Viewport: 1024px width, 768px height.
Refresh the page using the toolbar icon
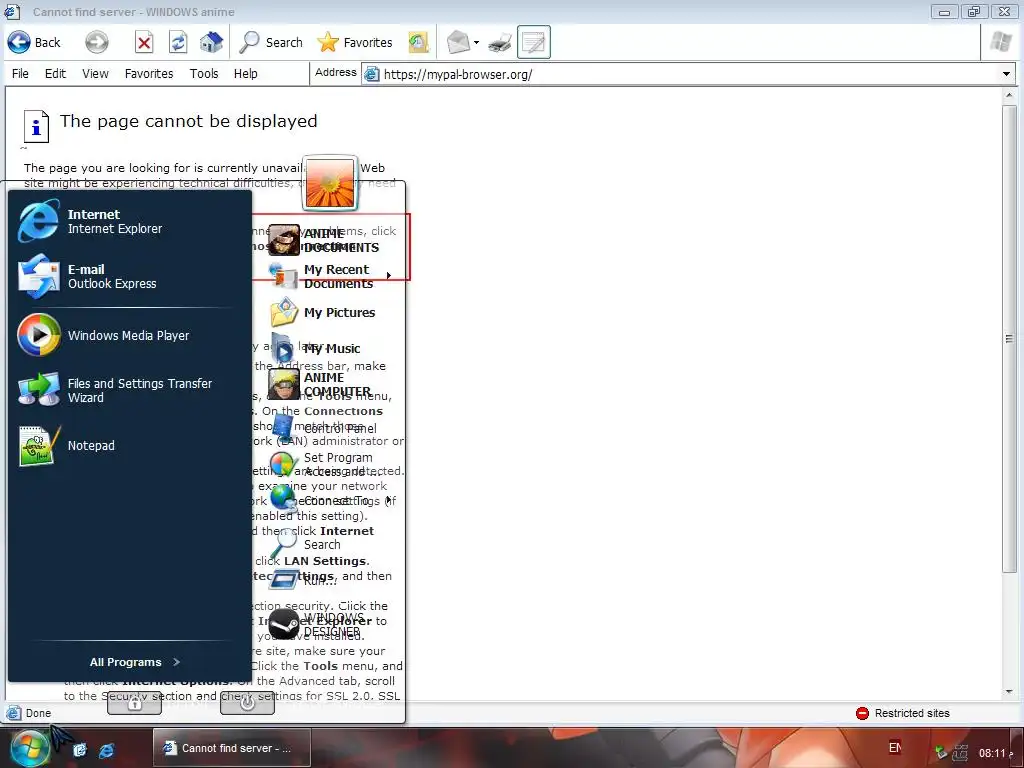tap(178, 42)
